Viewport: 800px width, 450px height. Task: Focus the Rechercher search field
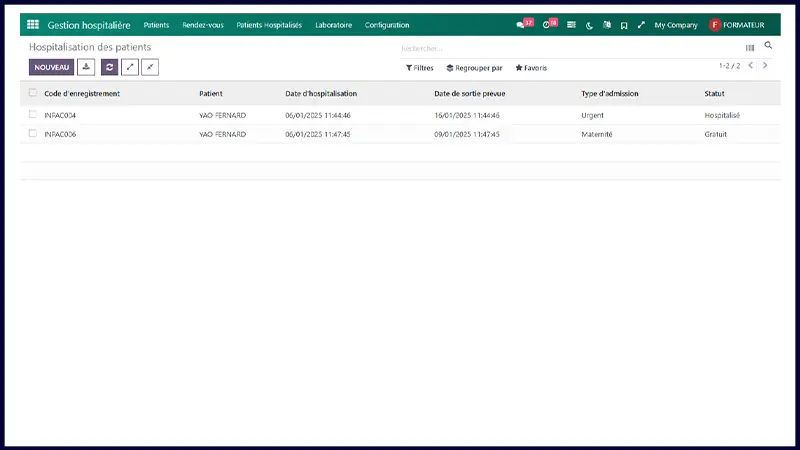(x=569, y=48)
